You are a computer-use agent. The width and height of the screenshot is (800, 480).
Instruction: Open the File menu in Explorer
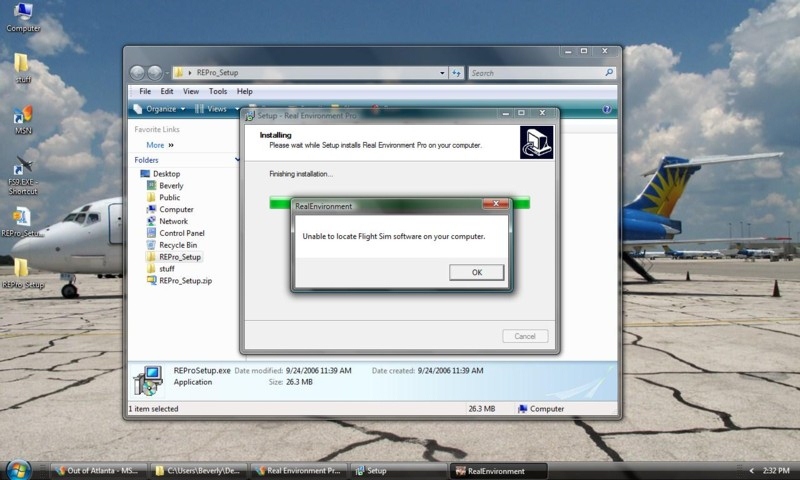point(145,91)
